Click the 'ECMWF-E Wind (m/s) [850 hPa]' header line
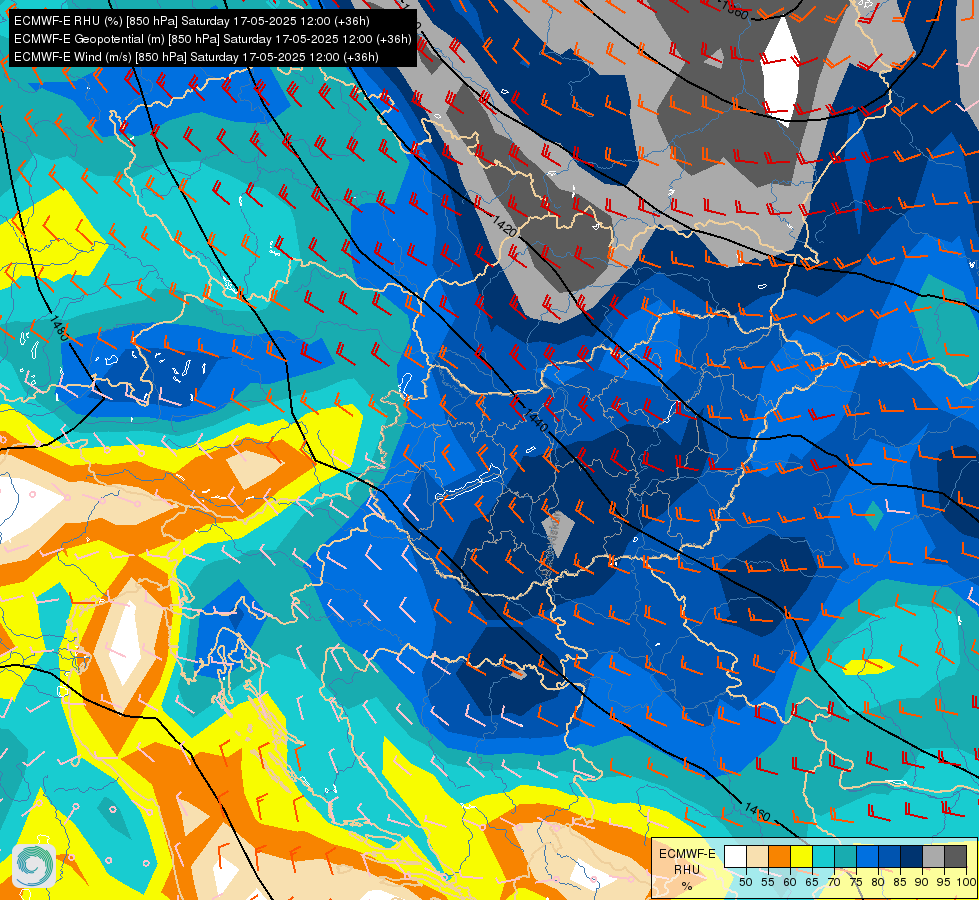Screen dimensions: 979x900 [x=196, y=57]
